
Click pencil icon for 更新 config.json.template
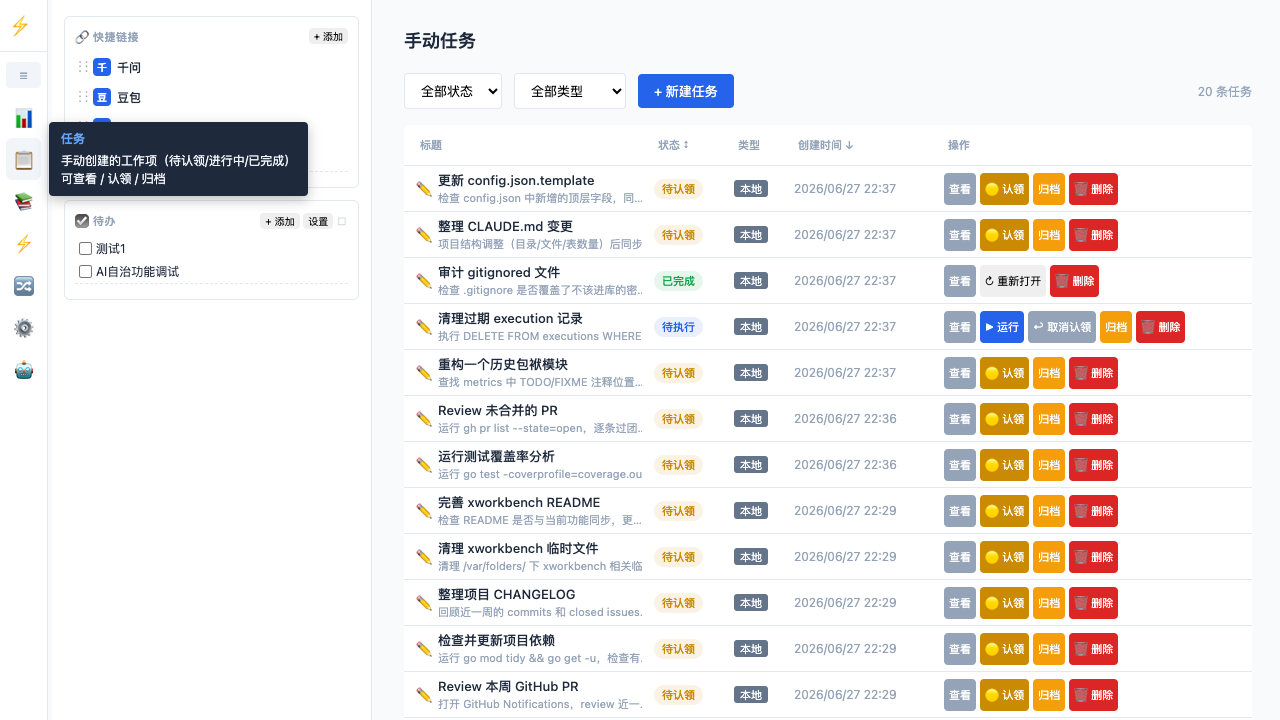424,189
